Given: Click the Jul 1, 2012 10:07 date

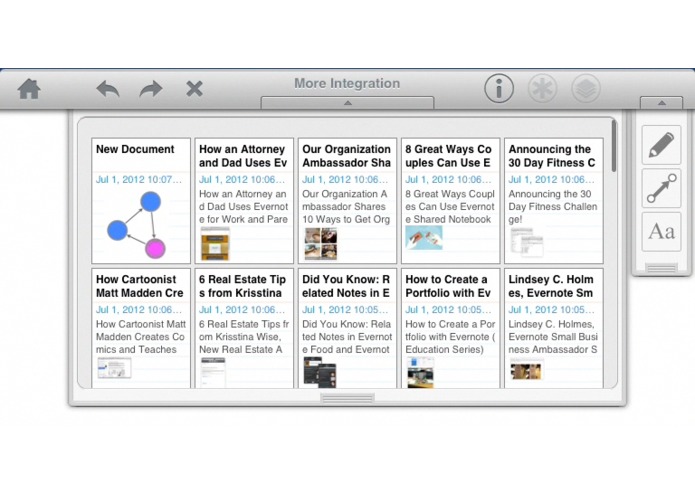Looking at the screenshot, I should (139, 179).
